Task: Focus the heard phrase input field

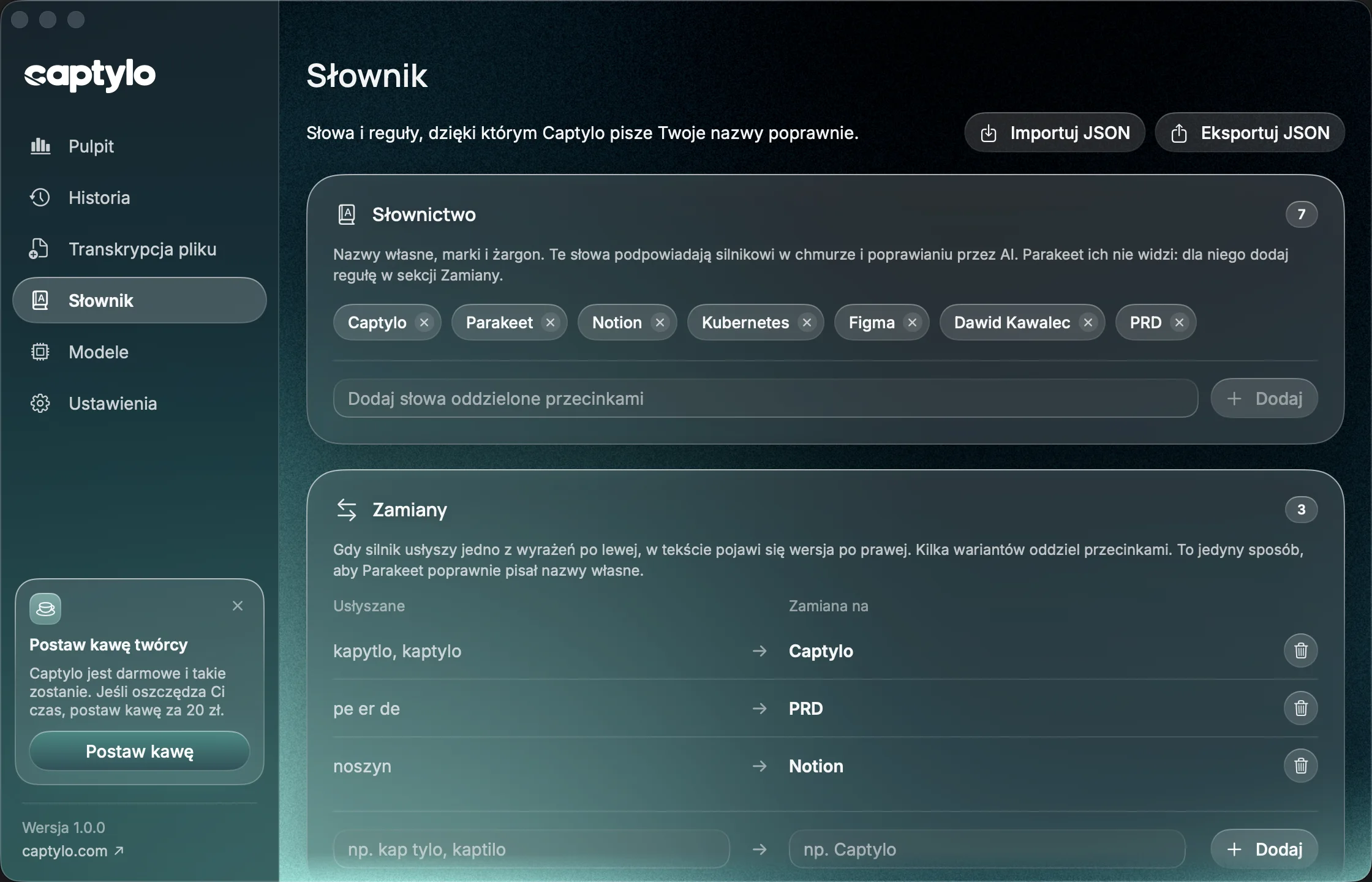Action: tap(532, 849)
